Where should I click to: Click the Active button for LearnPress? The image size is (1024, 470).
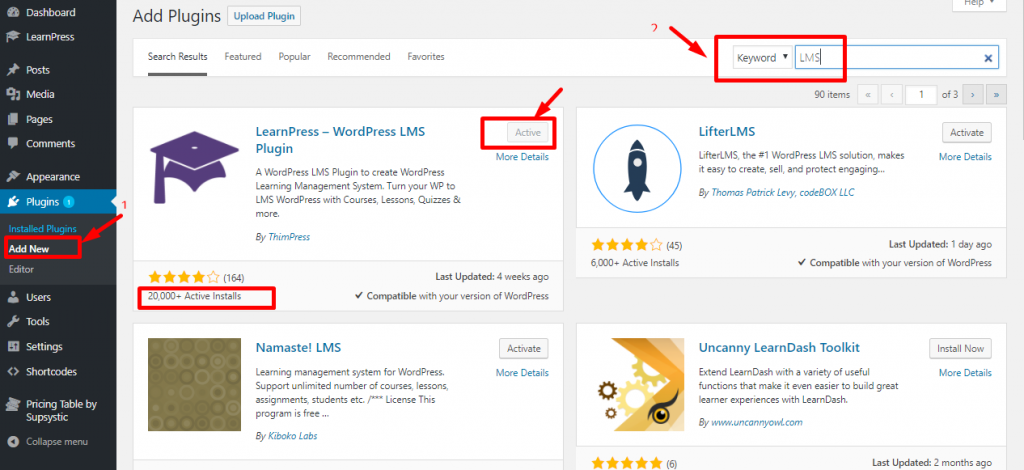point(528,133)
